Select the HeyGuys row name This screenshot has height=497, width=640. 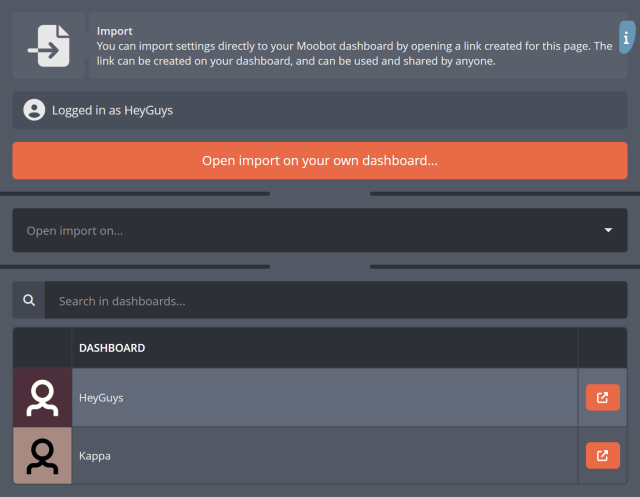click(101, 398)
